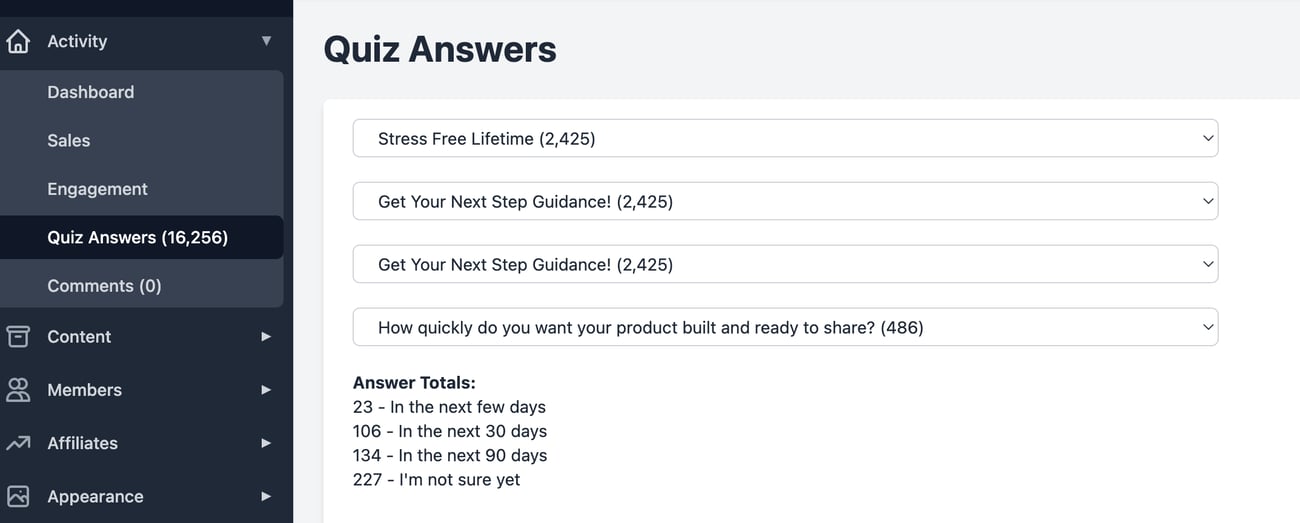Click the Affiliates trending arrow icon

click(17, 443)
